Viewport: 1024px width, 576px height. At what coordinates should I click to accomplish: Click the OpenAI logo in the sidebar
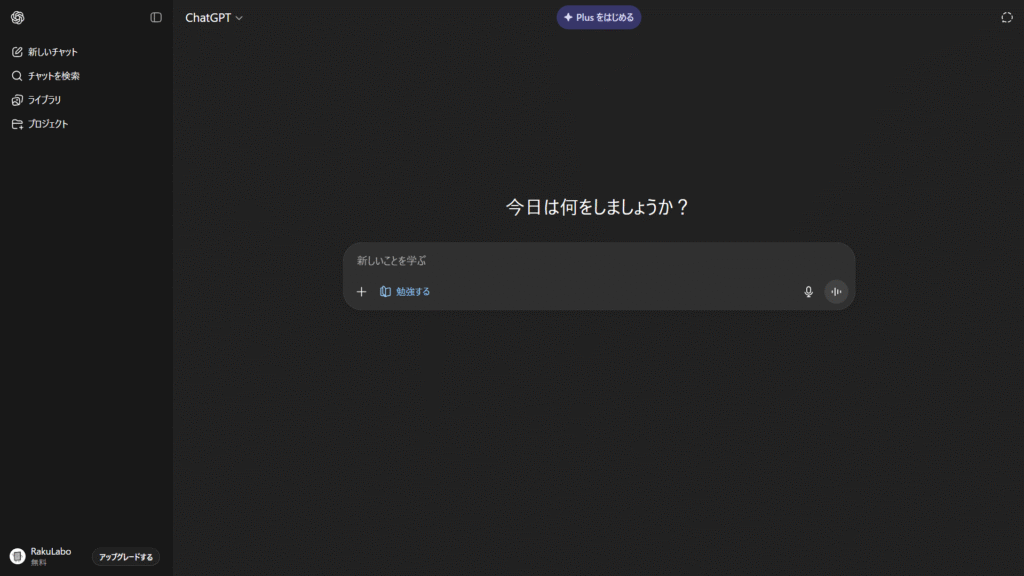(17, 18)
